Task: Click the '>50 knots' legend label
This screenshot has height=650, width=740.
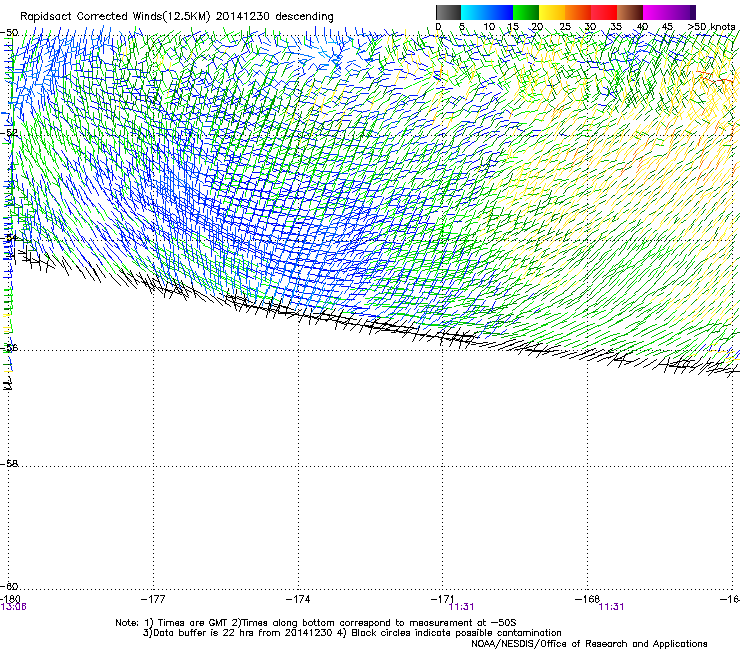Action: (x=711, y=27)
